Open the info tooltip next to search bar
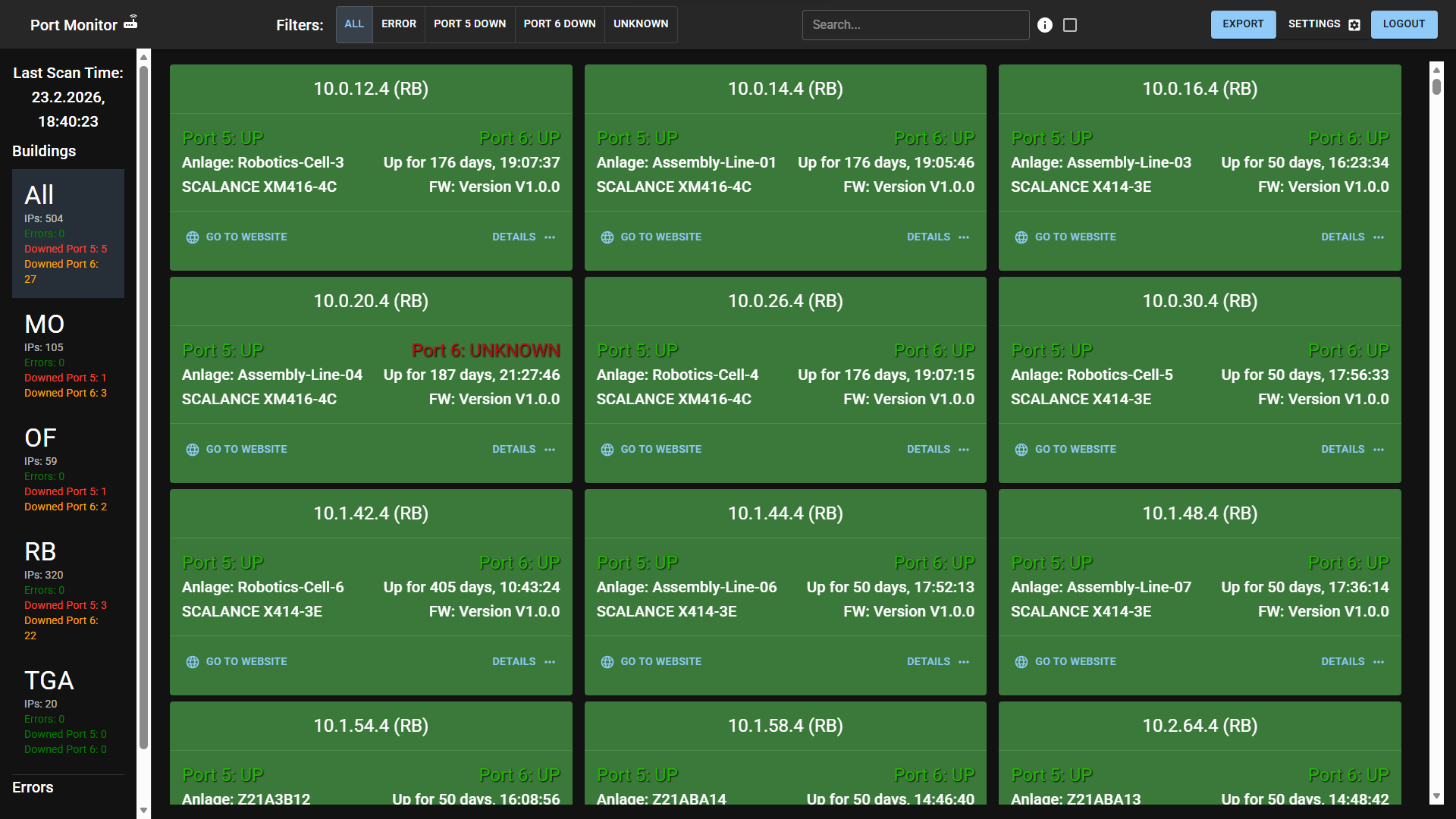The width and height of the screenshot is (1456, 819). tap(1045, 25)
